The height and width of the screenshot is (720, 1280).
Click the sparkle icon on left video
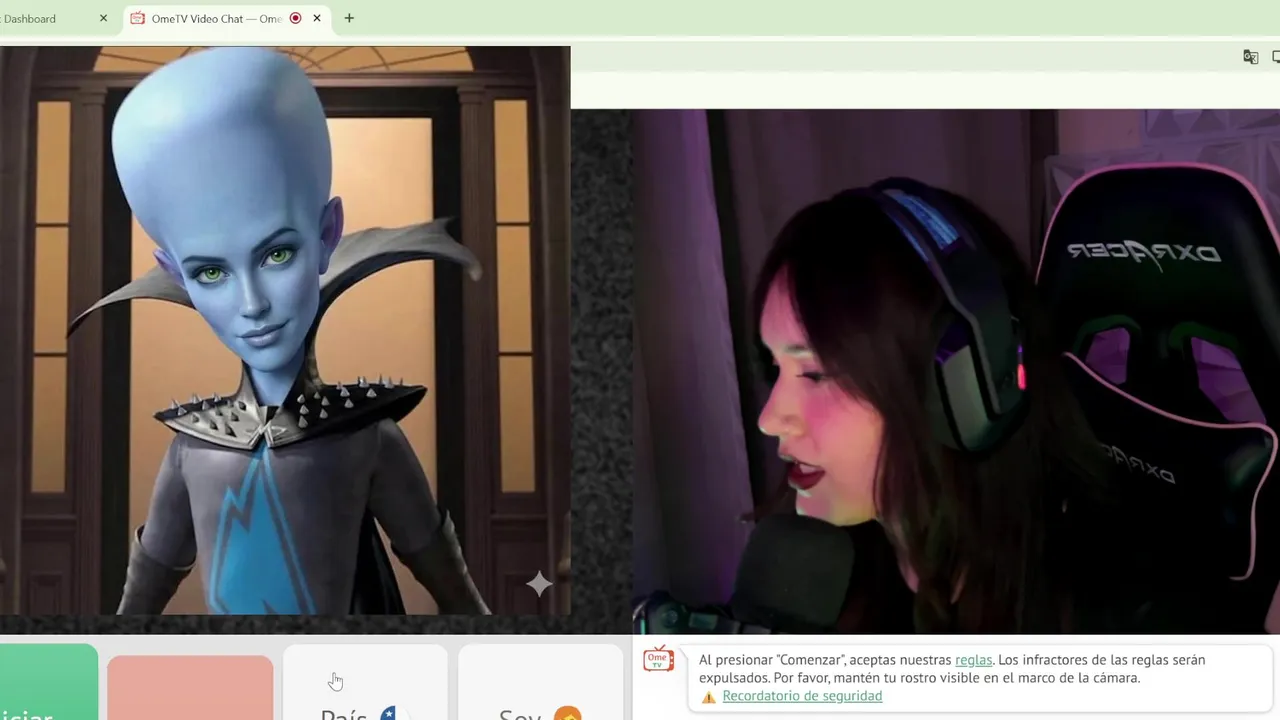pos(539,584)
